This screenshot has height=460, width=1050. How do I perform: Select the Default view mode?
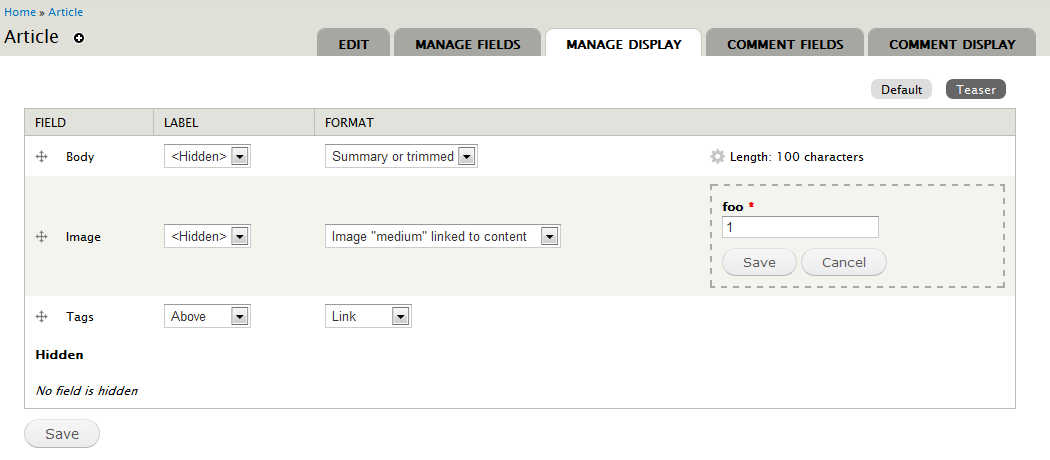pos(901,90)
